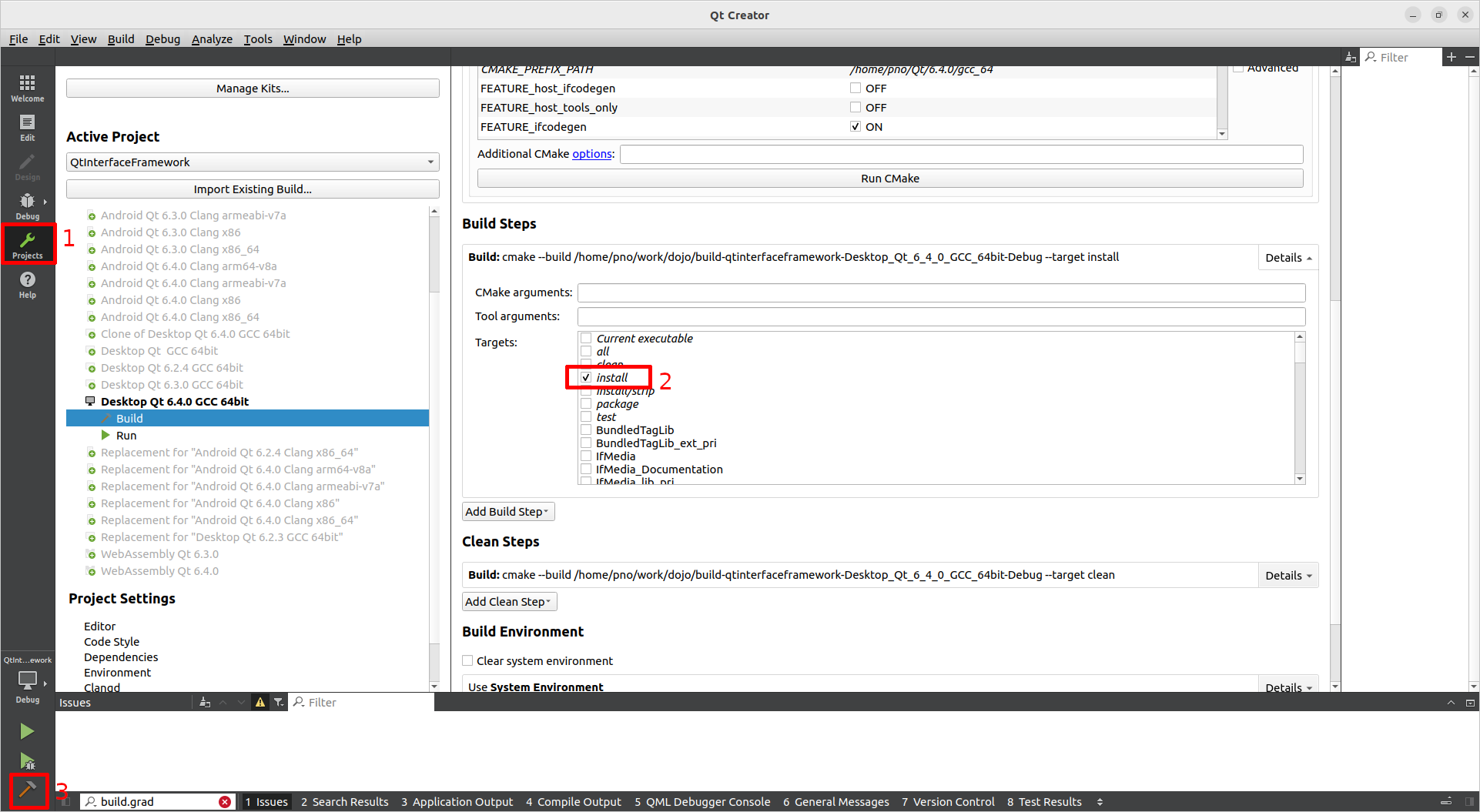Image resolution: width=1480 pixels, height=812 pixels.
Task: Open Dependencies project settings
Action: coord(121,657)
